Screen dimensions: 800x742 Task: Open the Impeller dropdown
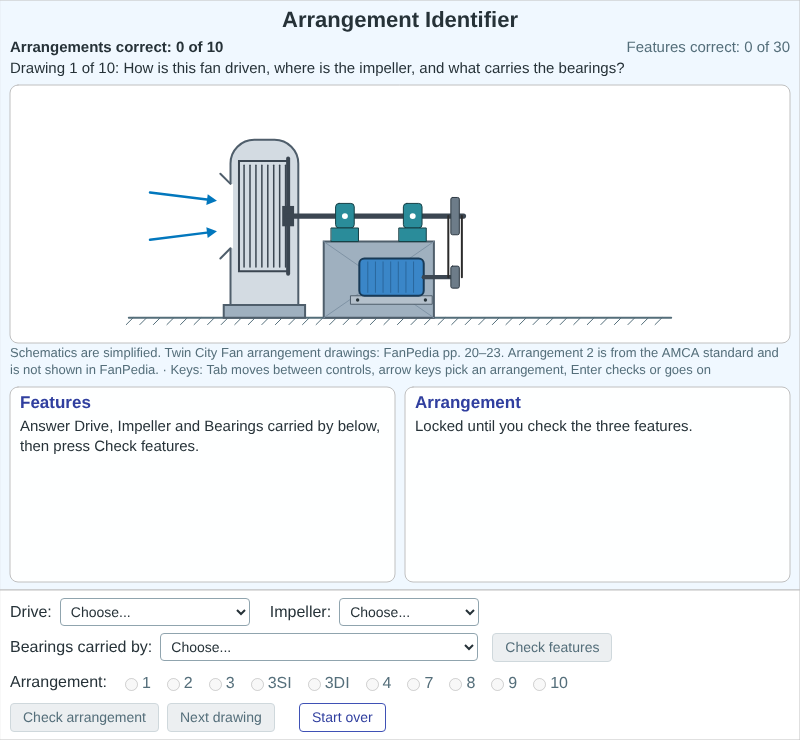click(409, 612)
